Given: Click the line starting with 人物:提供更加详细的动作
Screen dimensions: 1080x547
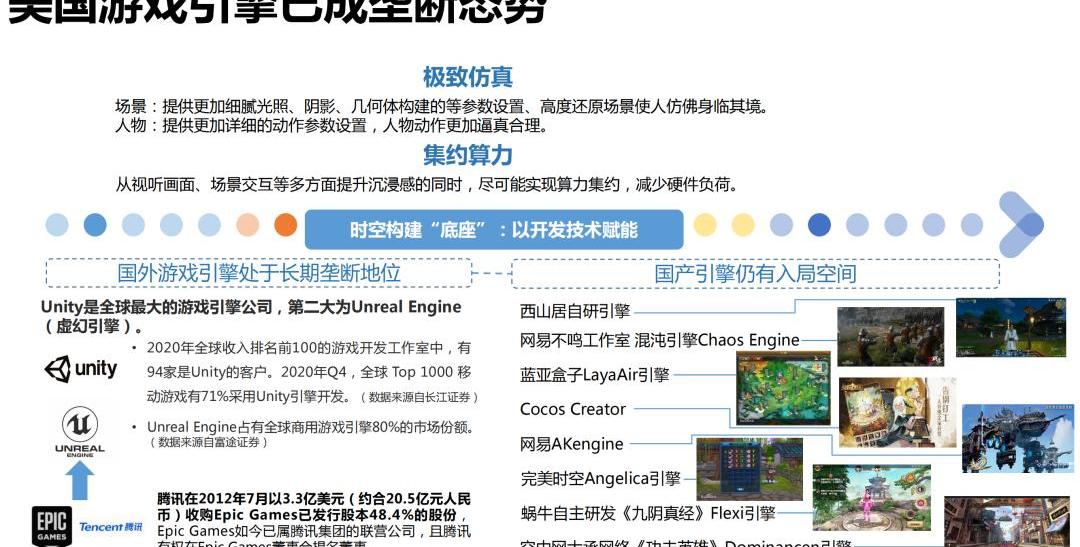Looking at the screenshot, I should pos(331,126).
